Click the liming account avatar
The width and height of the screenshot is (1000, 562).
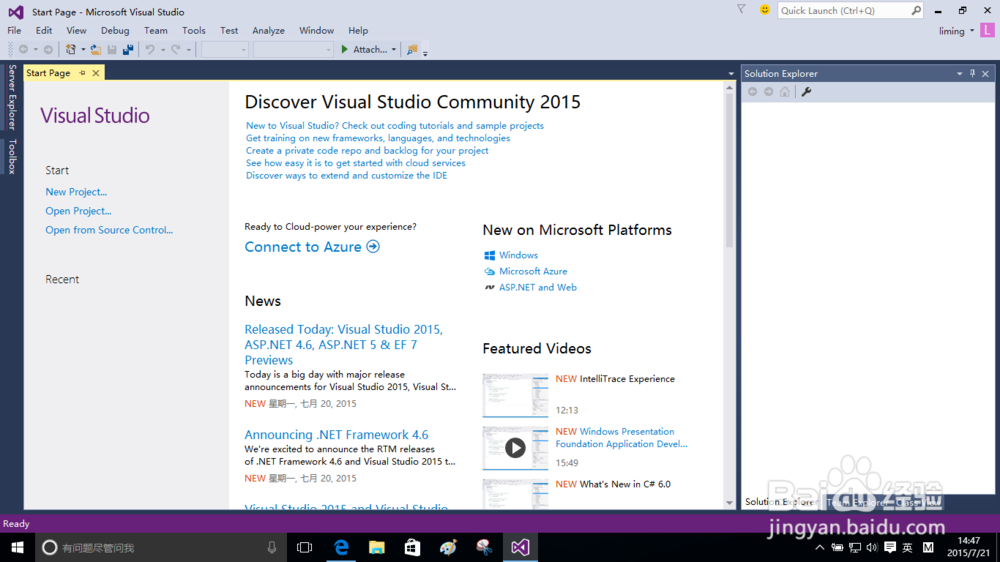tap(987, 31)
